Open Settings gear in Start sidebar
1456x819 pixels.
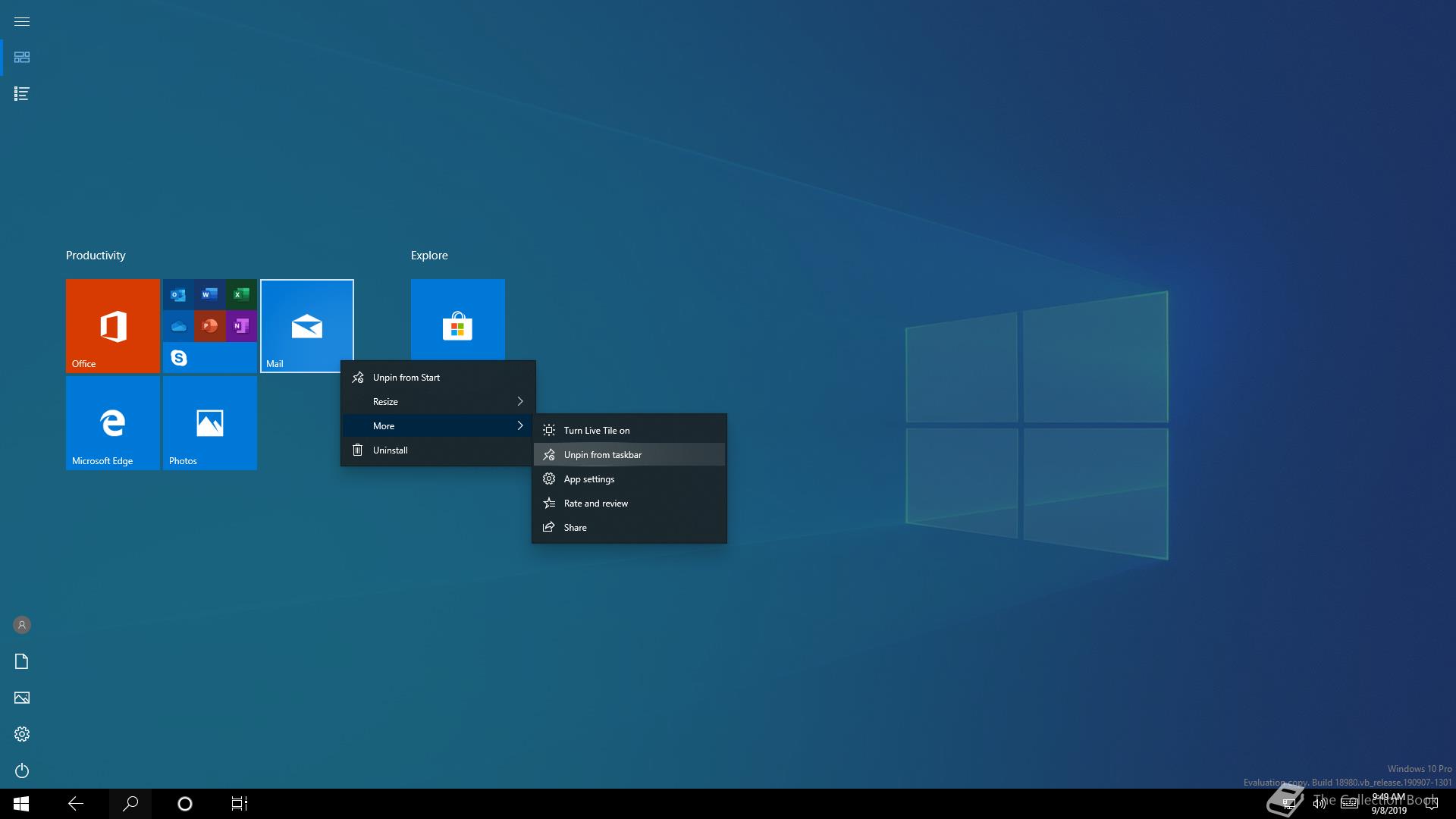click(22, 734)
